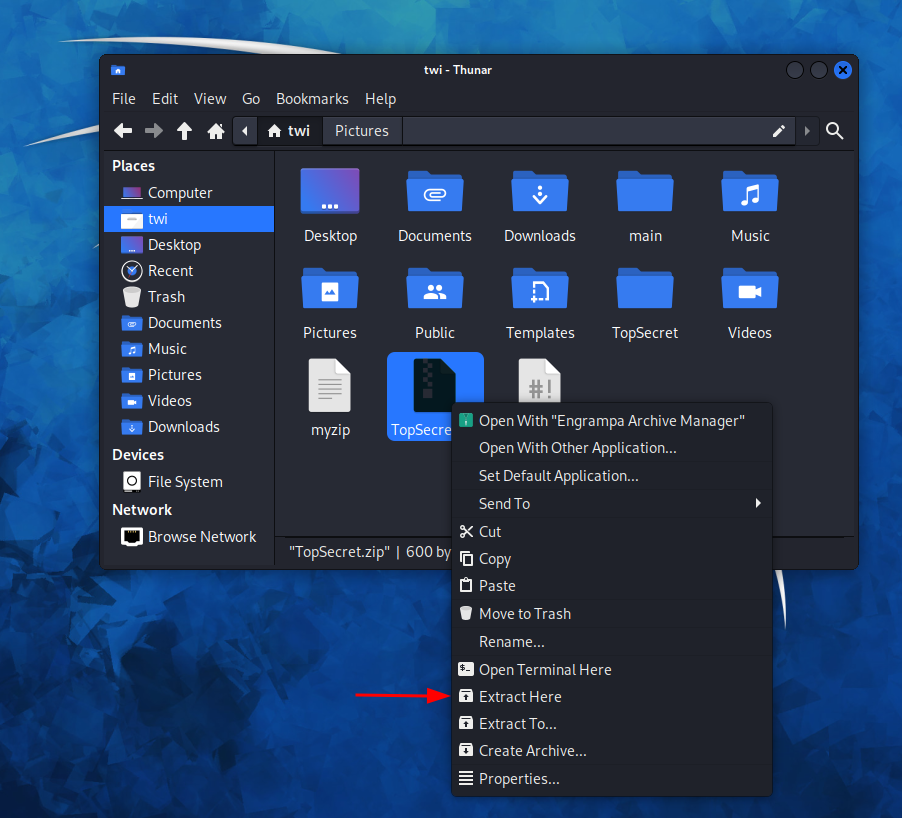Go up to the parent folder
Screen dimensions: 902x818
tap(184, 131)
